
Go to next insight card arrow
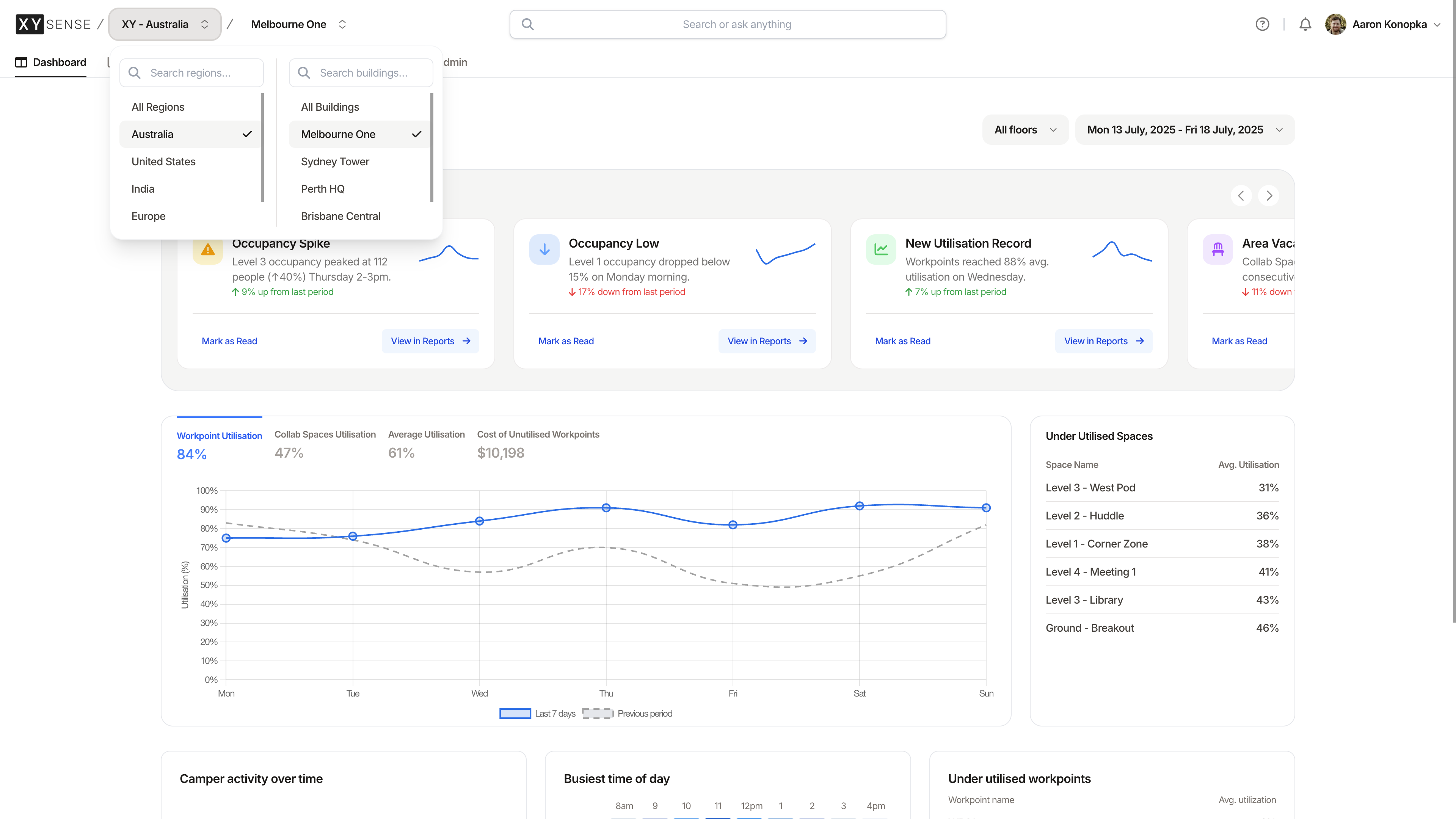(x=1269, y=196)
